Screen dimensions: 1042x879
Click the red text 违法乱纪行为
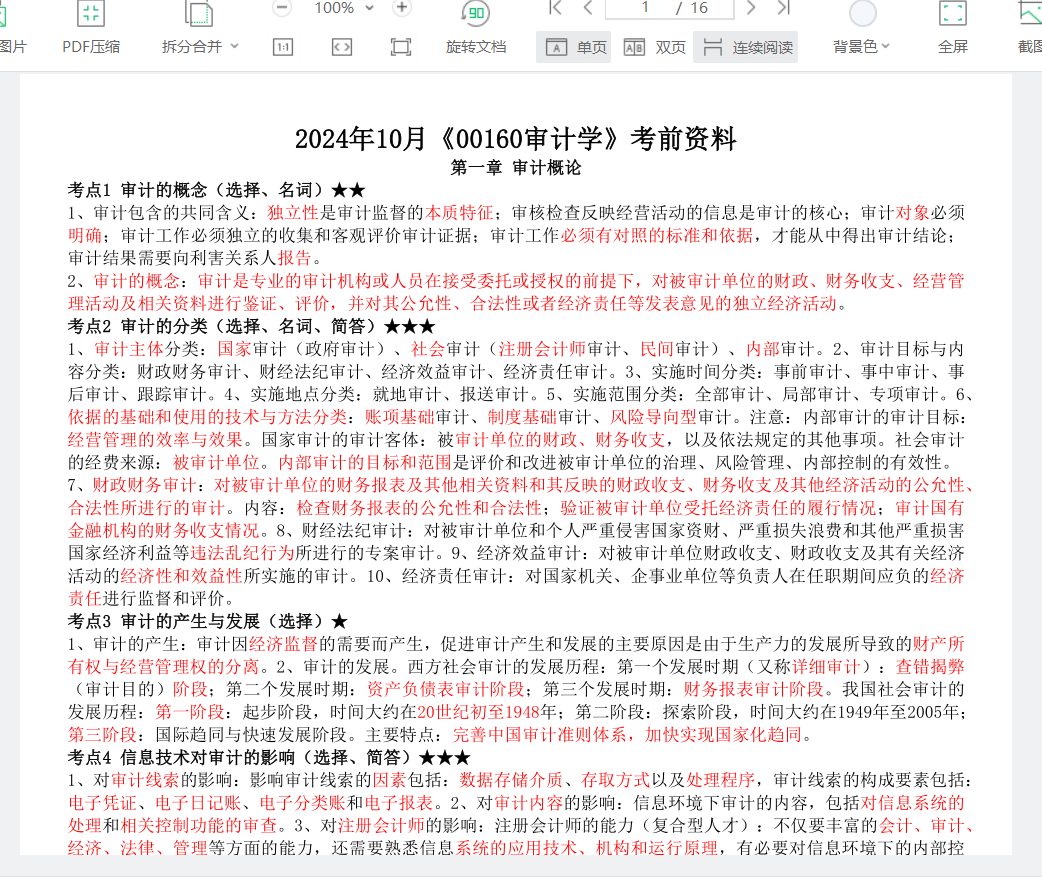click(x=242, y=553)
